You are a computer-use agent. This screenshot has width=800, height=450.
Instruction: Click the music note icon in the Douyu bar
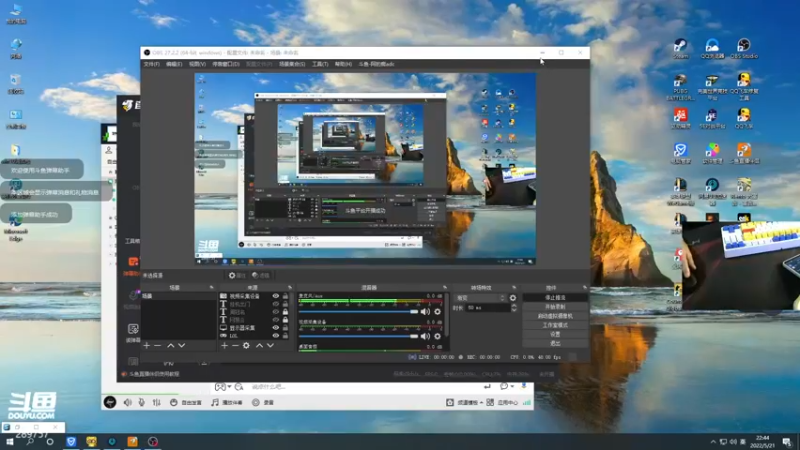tap(215, 403)
